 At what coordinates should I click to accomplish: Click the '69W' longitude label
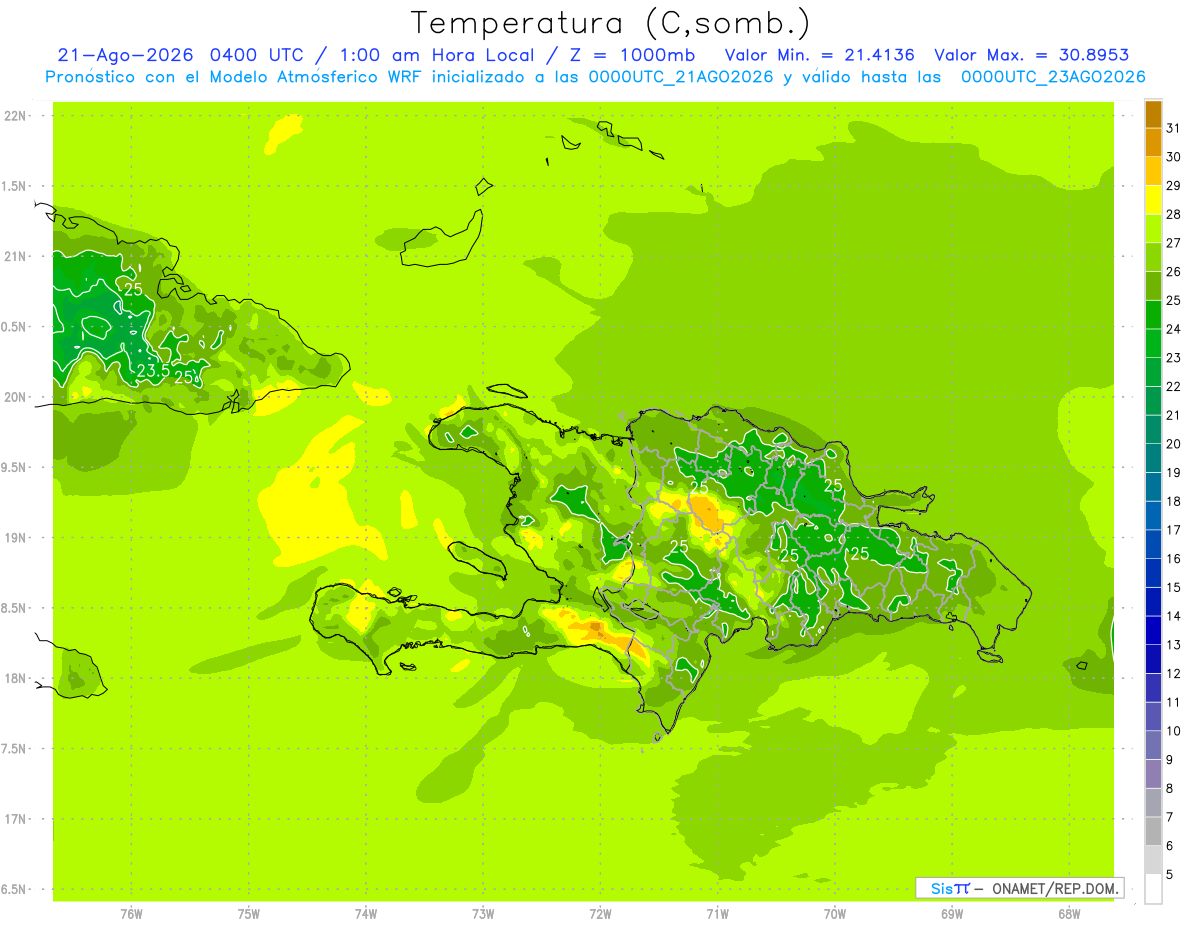(952, 913)
